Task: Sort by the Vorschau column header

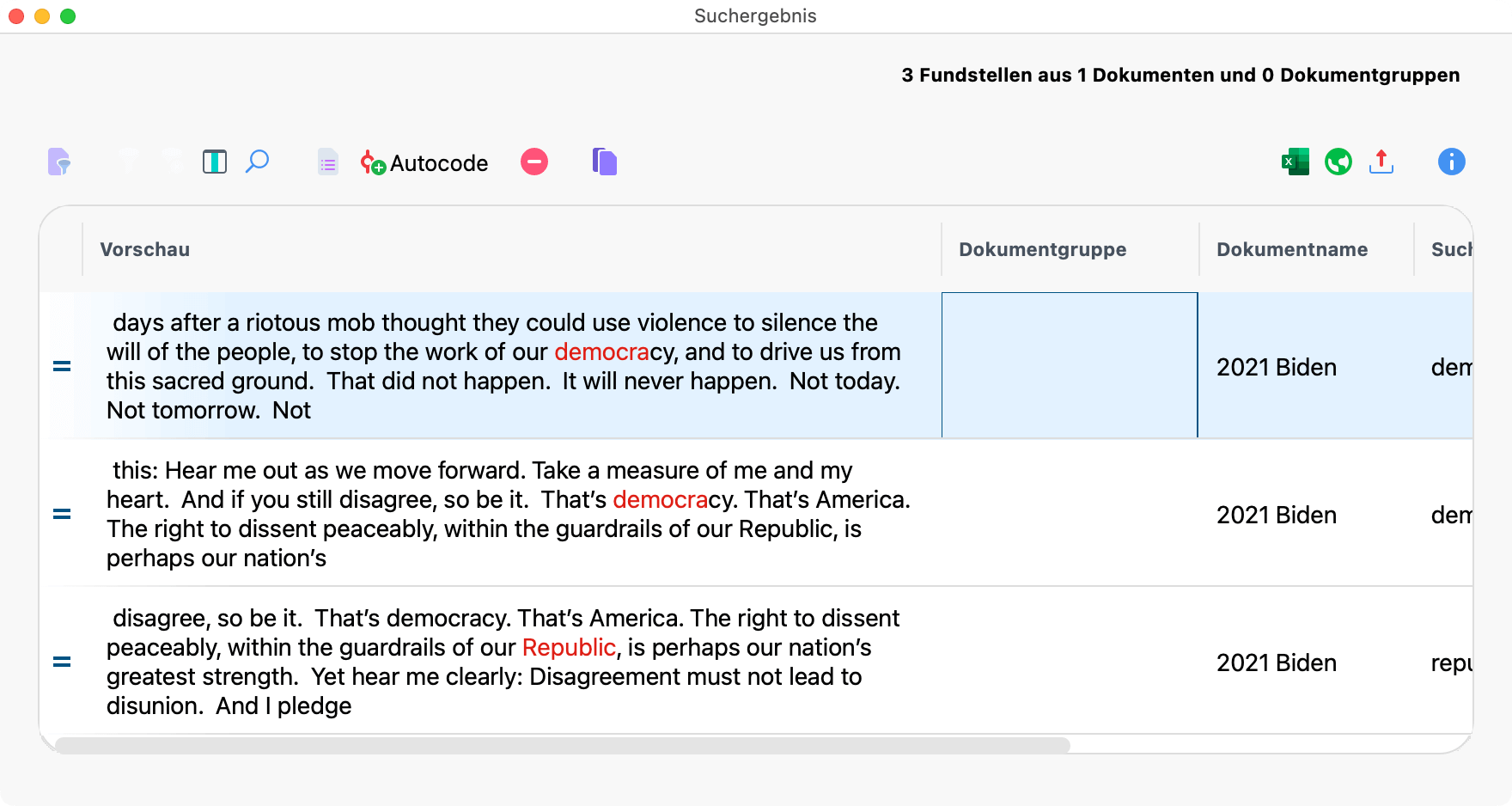Action: click(144, 249)
